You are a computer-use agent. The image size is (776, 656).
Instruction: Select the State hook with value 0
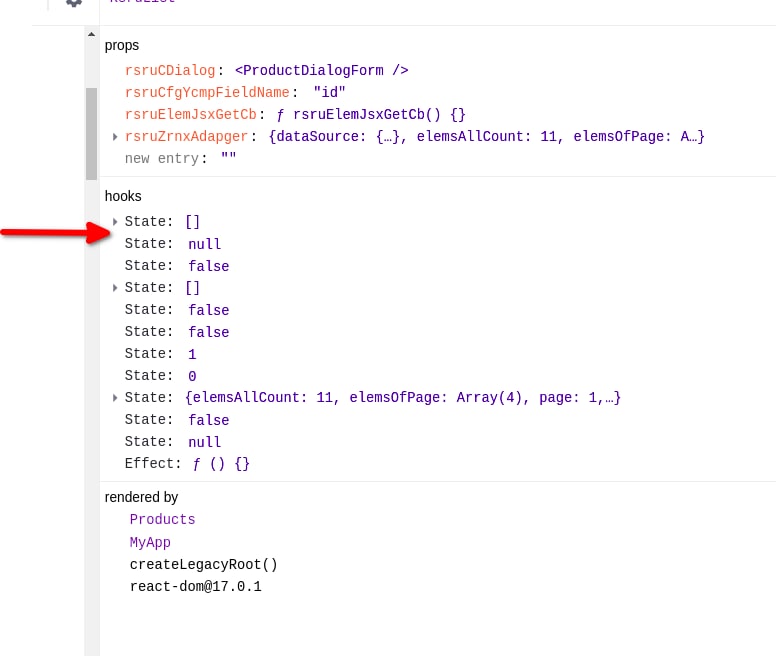160,376
